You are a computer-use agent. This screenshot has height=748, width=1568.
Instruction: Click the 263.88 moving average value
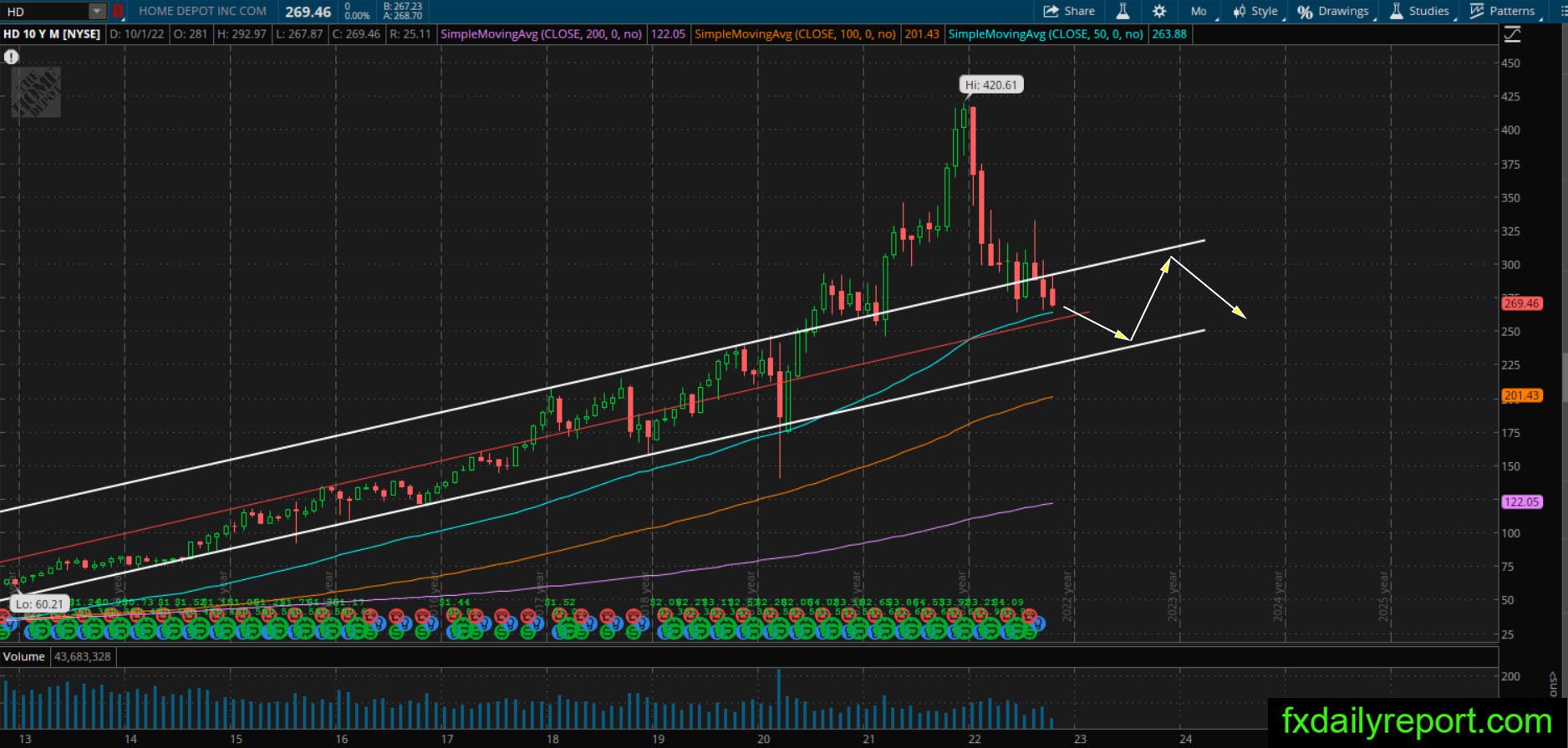1168,34
